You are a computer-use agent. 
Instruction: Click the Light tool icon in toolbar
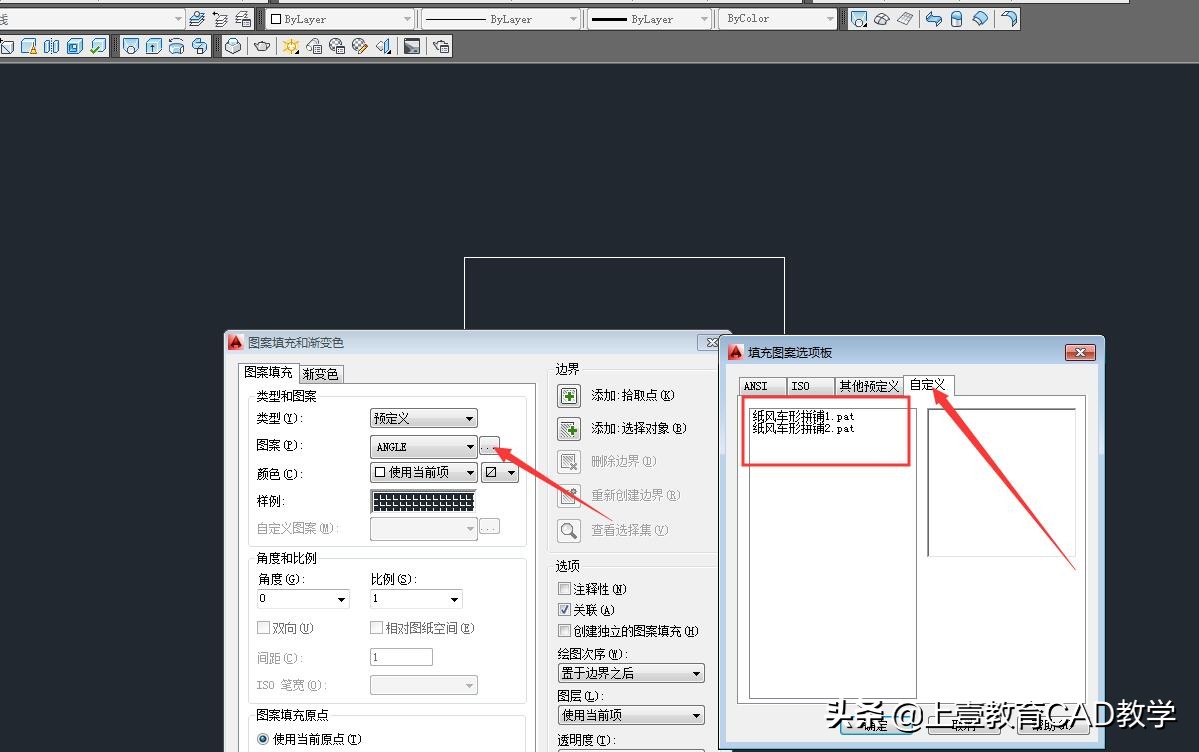coord(291,45)
